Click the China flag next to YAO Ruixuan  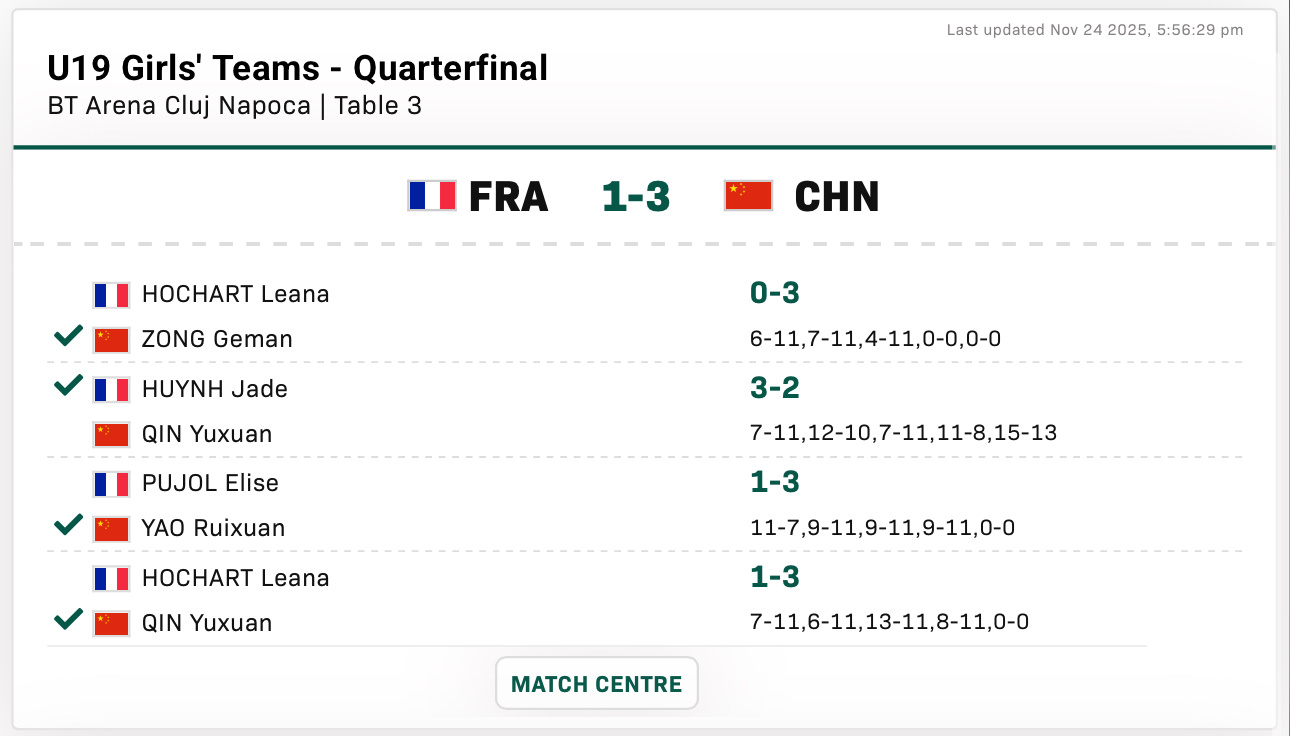(111, 527)
